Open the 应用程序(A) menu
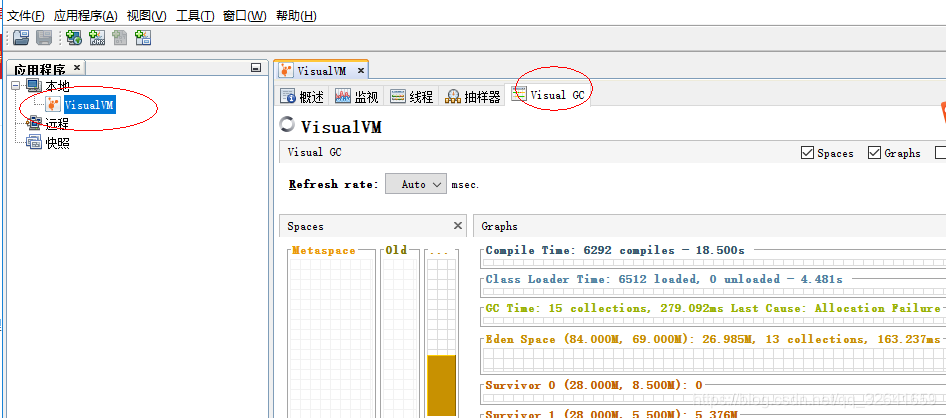This screenshot has width=946, height=418. point(86,16)
